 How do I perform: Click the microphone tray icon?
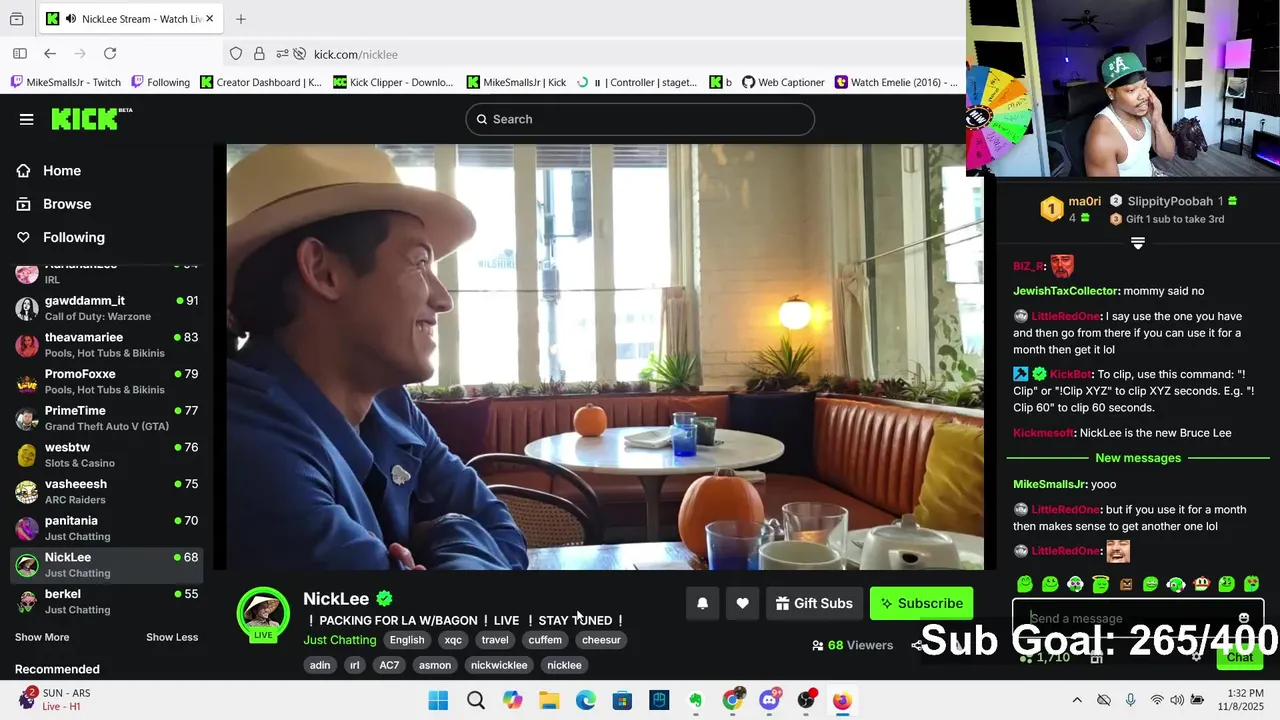pyautogui.click(x=1130, y=700)
